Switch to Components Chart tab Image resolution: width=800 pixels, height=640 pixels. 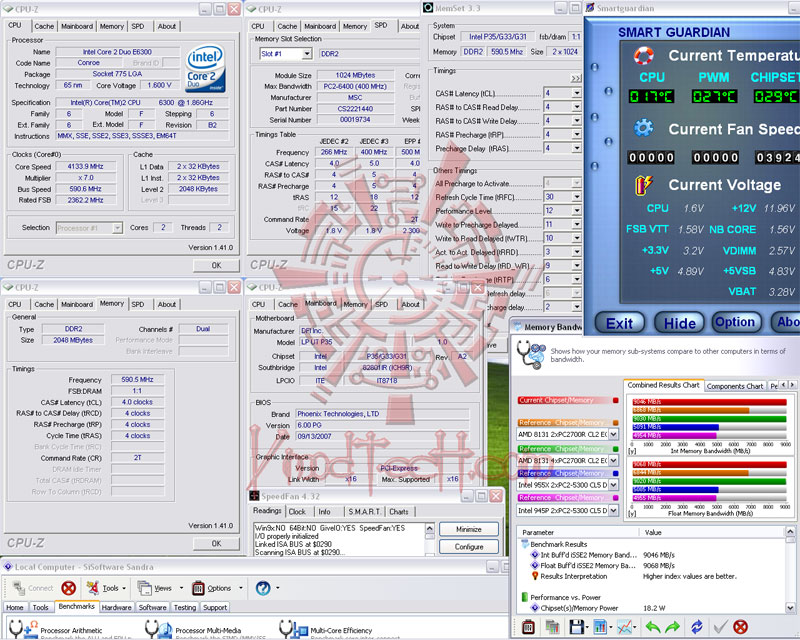click(735, 386)
